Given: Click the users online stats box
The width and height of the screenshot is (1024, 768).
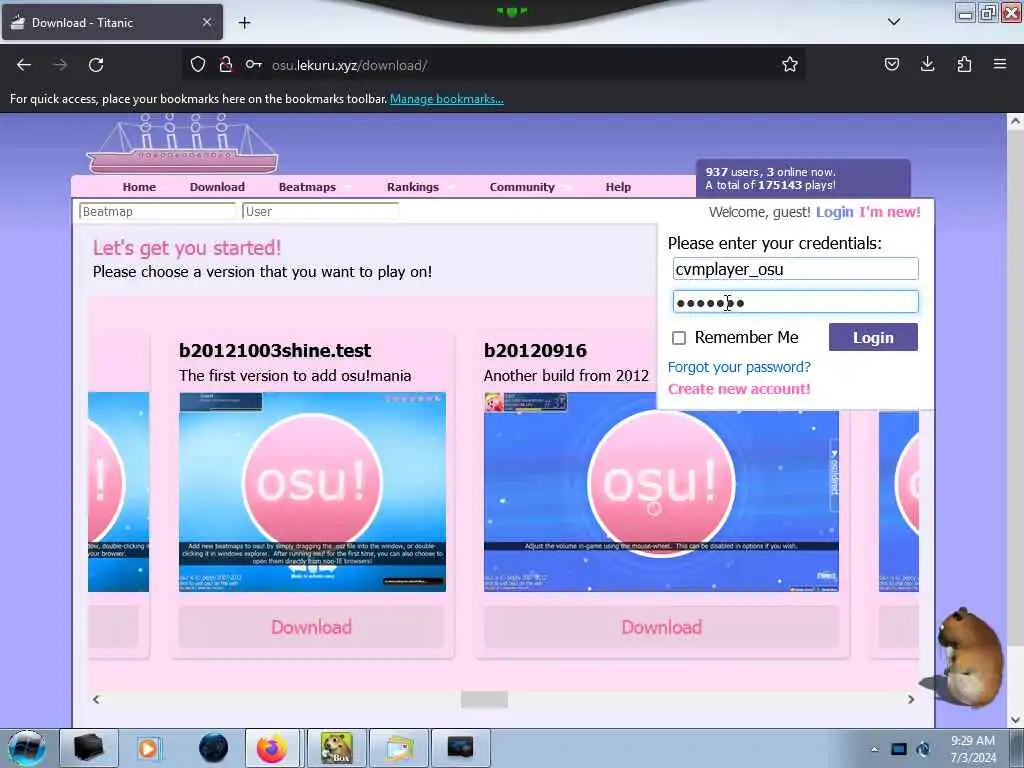Looking at the screenshot, I should pos(803,178).
